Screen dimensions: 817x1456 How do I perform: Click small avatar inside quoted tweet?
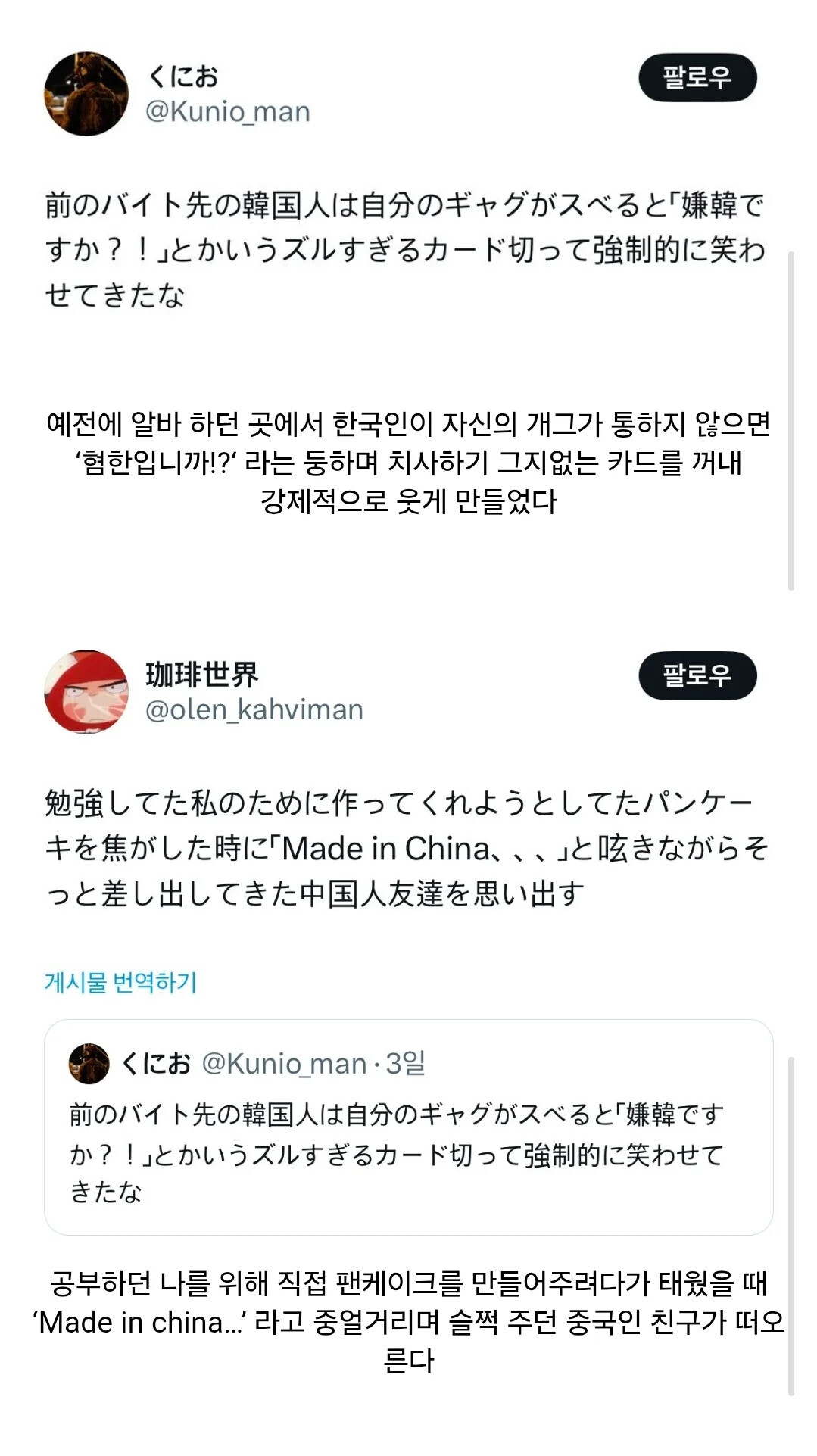pyautogui.click(x=89, y=1064)
